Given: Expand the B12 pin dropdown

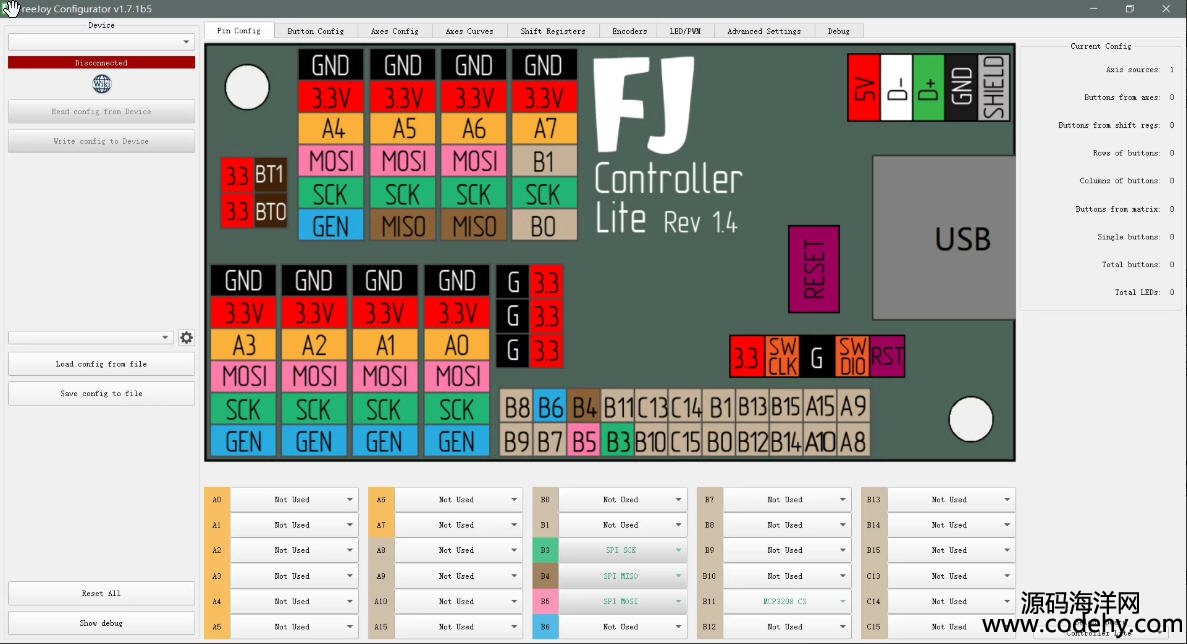Looking at the screenshot, I should pos(786,627).
